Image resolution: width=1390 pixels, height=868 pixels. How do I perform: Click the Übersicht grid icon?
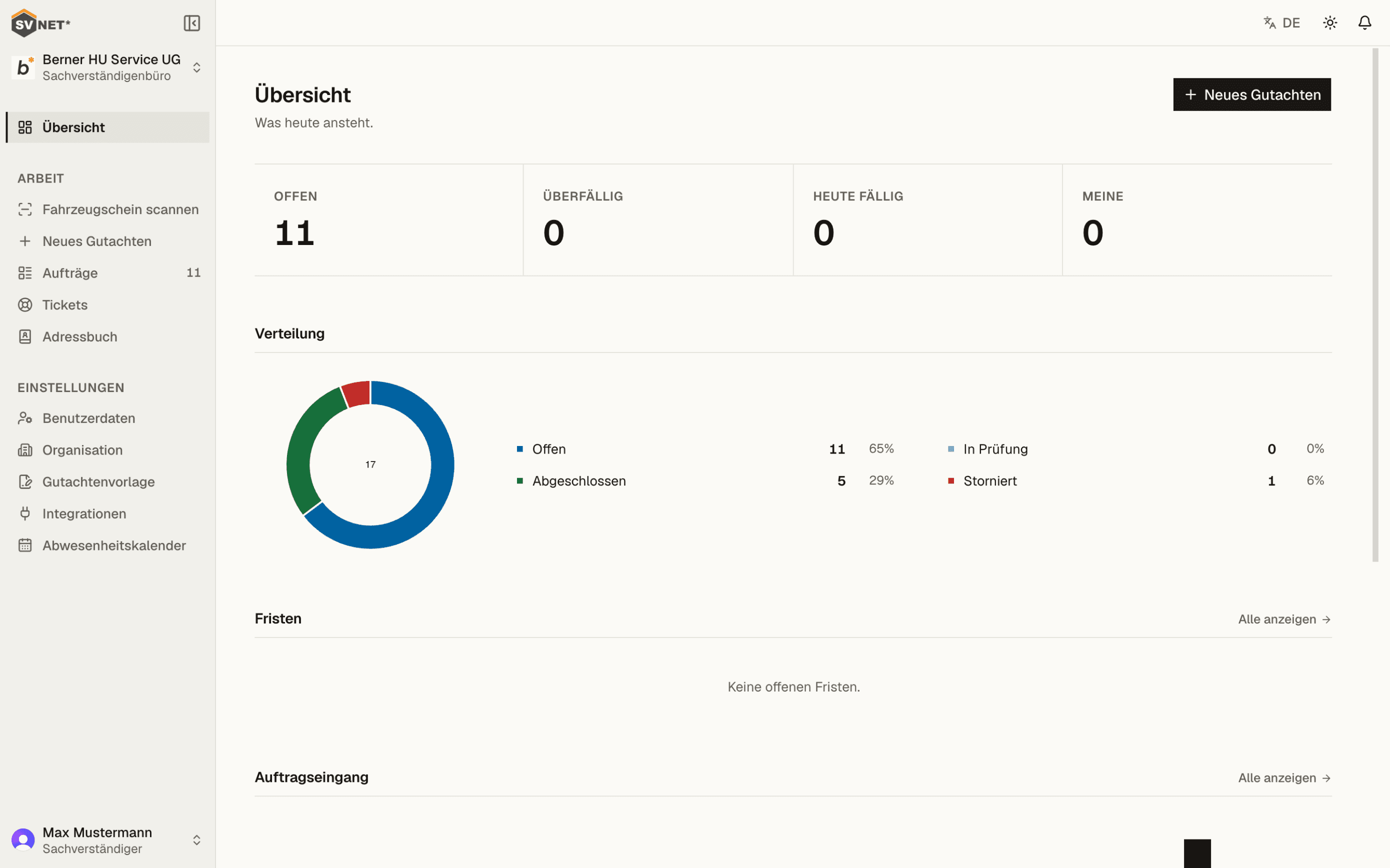tap(24, 127)
